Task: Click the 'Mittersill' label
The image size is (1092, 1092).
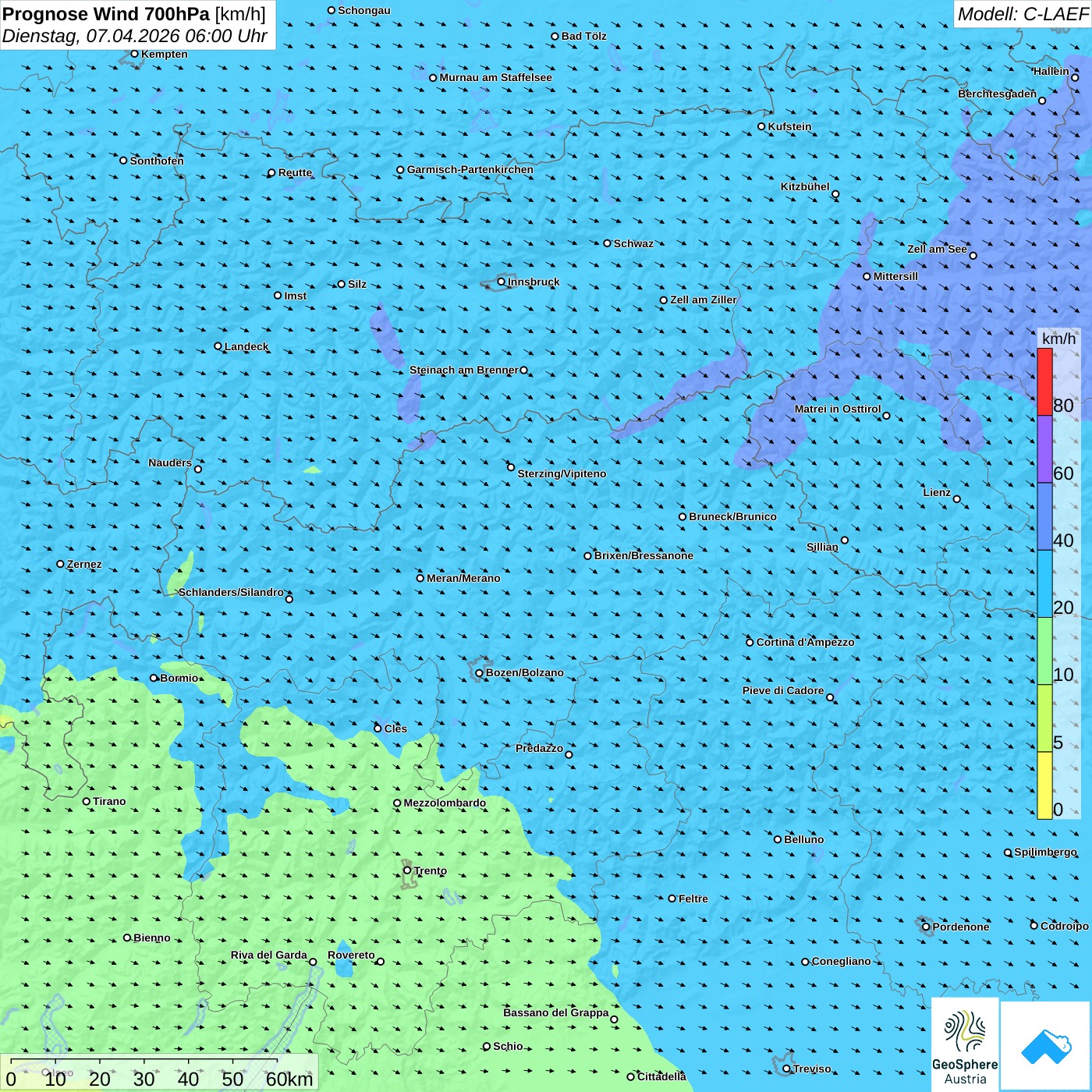Action: (895, 276)
